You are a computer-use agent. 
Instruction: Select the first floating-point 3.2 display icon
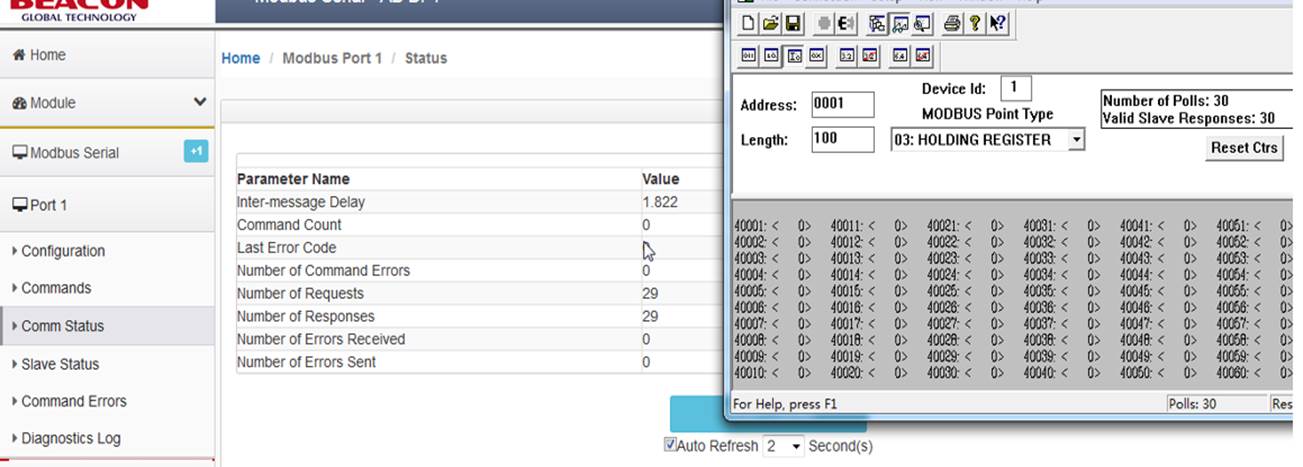[x=847, y=55]
